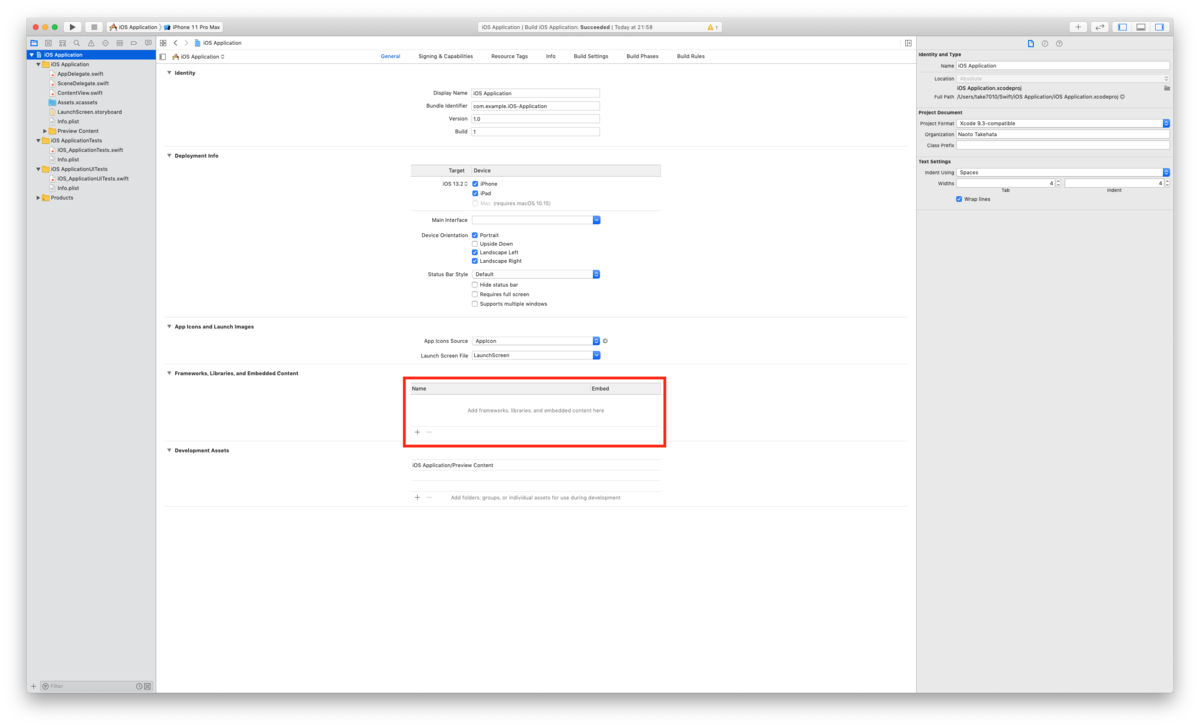Enable Requires full screen checkbox

coord(475,294)
